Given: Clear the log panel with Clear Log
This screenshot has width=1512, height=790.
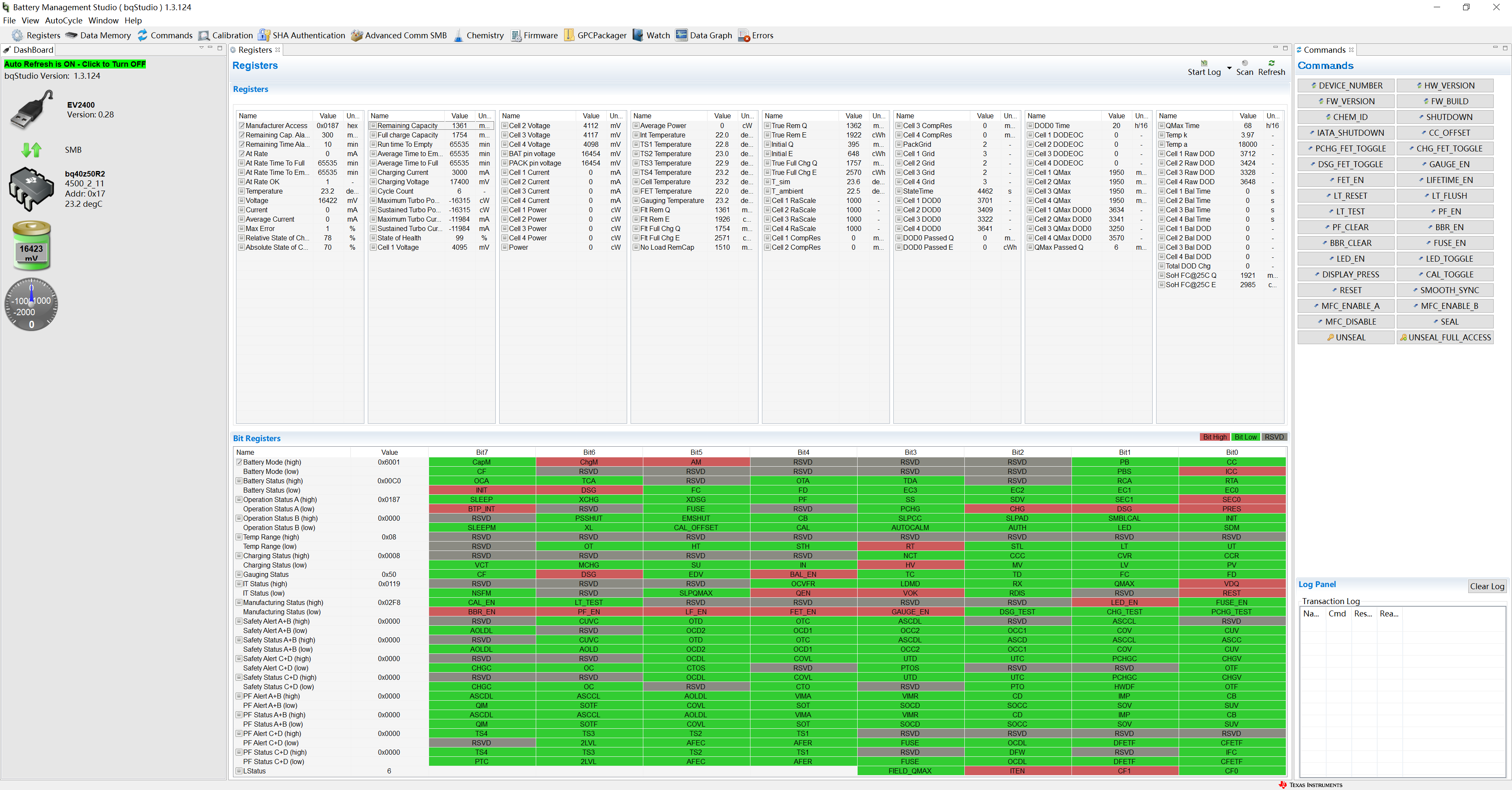Looking at the screenshot, I should (x=1487, y=586).
